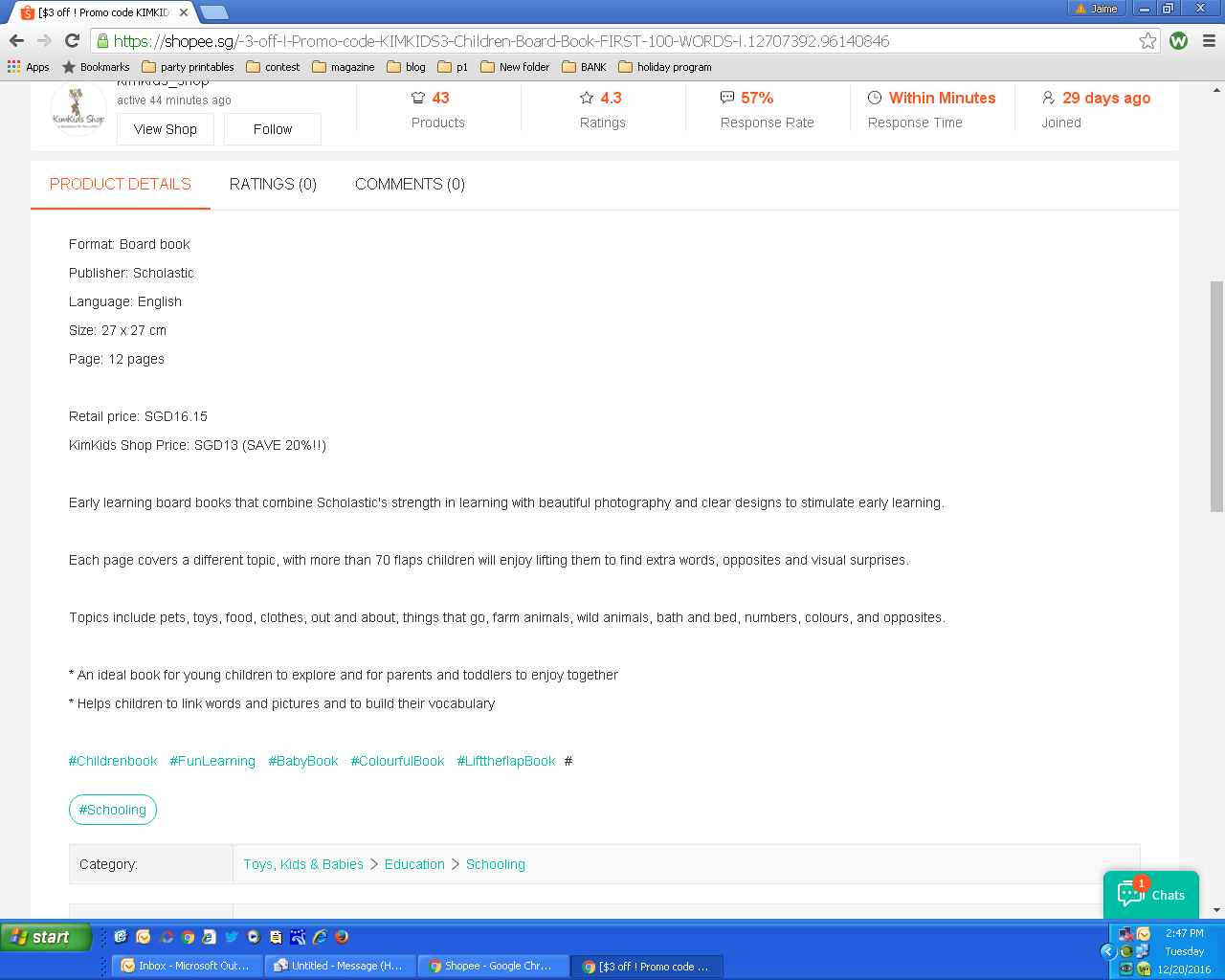Click the Jaime profile button in title bar
The width and height of the screenshot is (1225, 980).
click(x=1097, y=9)
